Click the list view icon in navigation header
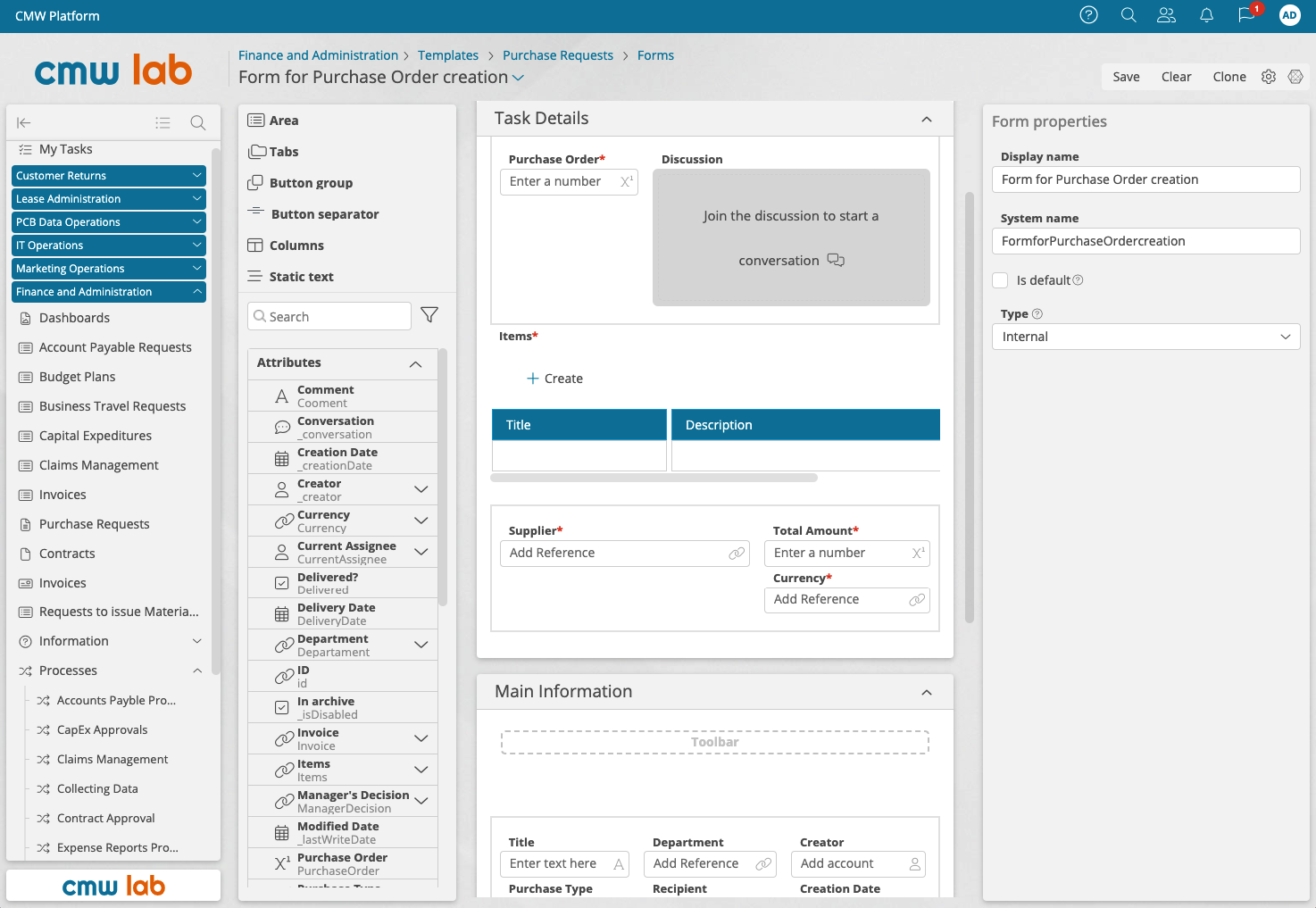The image size is (1316, 908). [162, 122]
